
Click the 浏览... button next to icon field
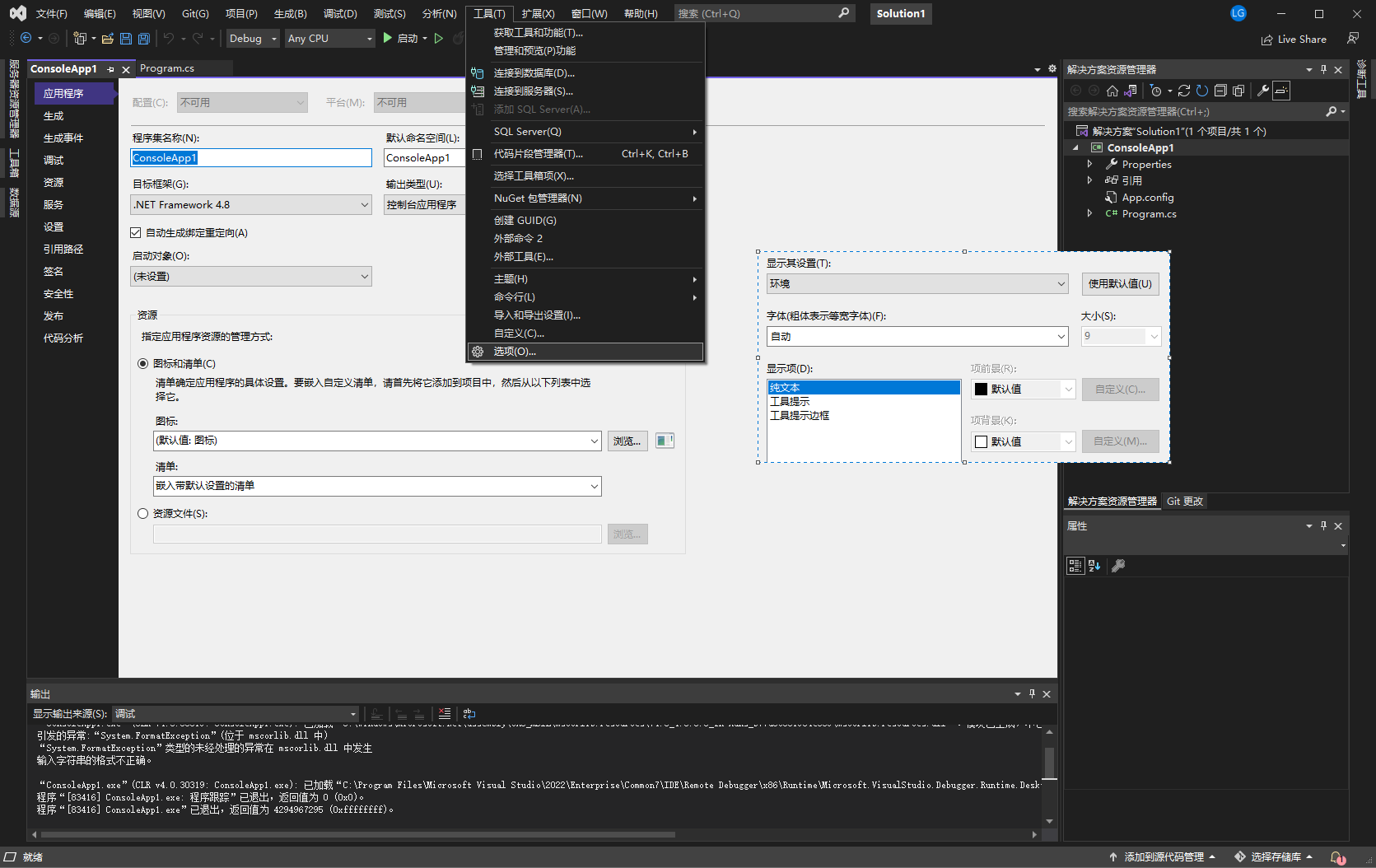tap(627, 441)
